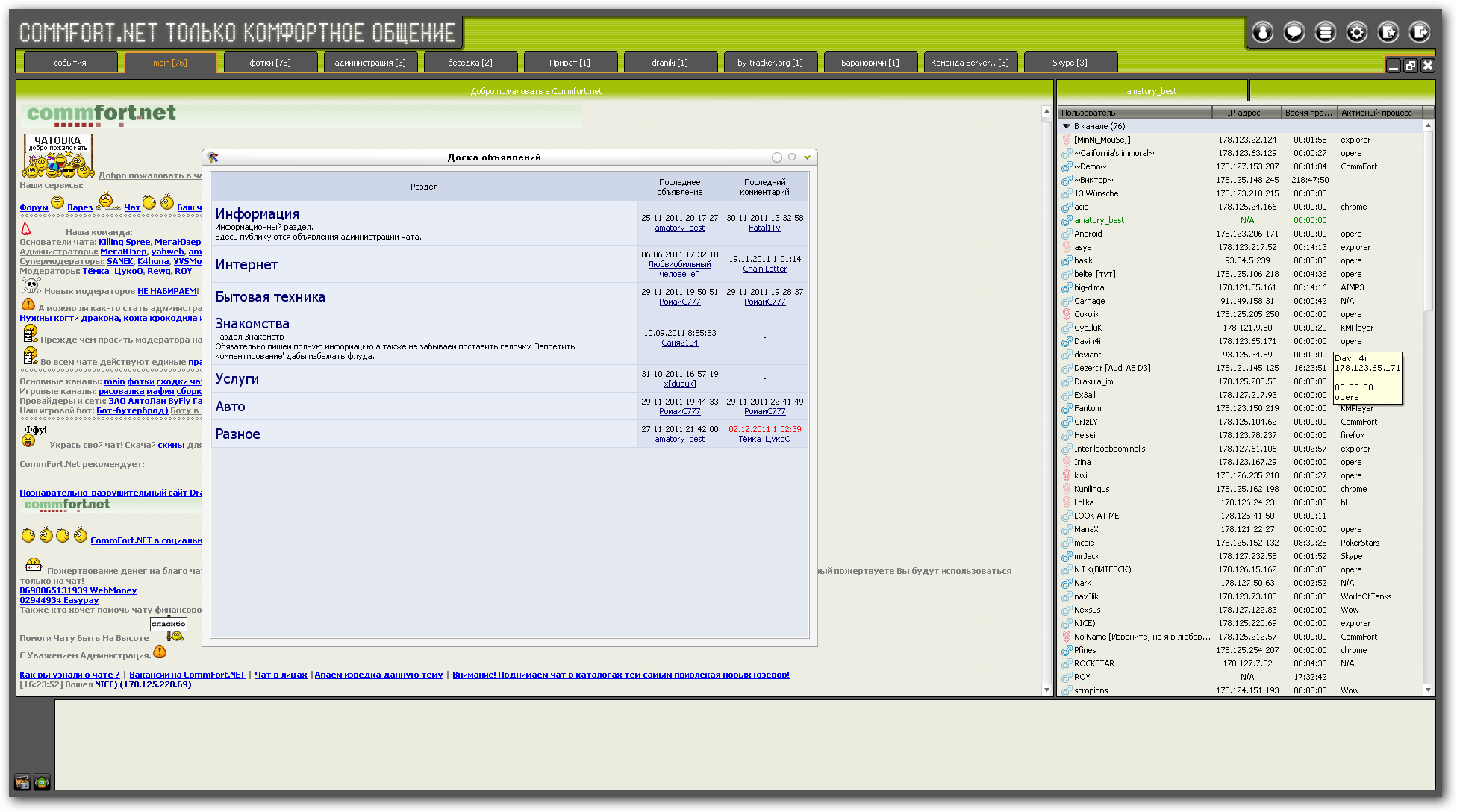Click the user icon beside Lollka

pyautogui.click(x=1067, y=502)
